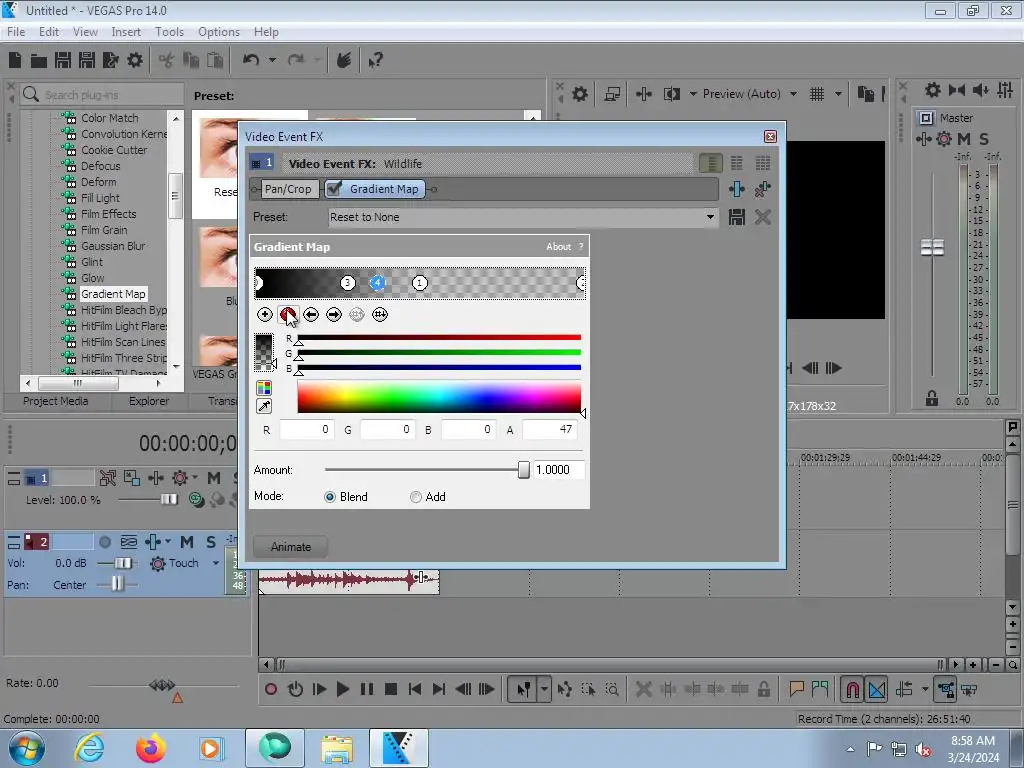Click the preview overlays grid icon
Screen dimensions: 1024x768
[817, 94]
